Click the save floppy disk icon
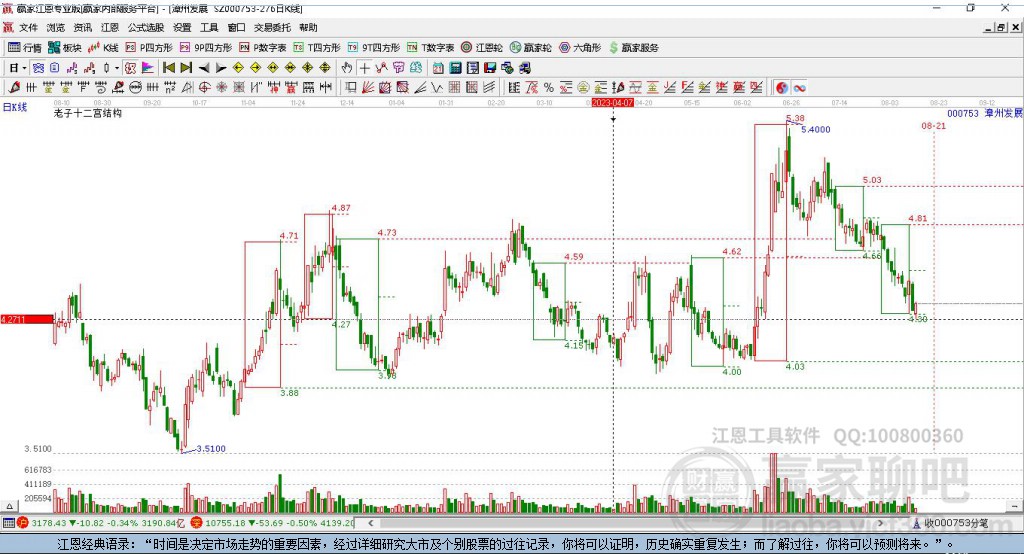This screenshot has width=1024, height=554. tap(490, 68)
